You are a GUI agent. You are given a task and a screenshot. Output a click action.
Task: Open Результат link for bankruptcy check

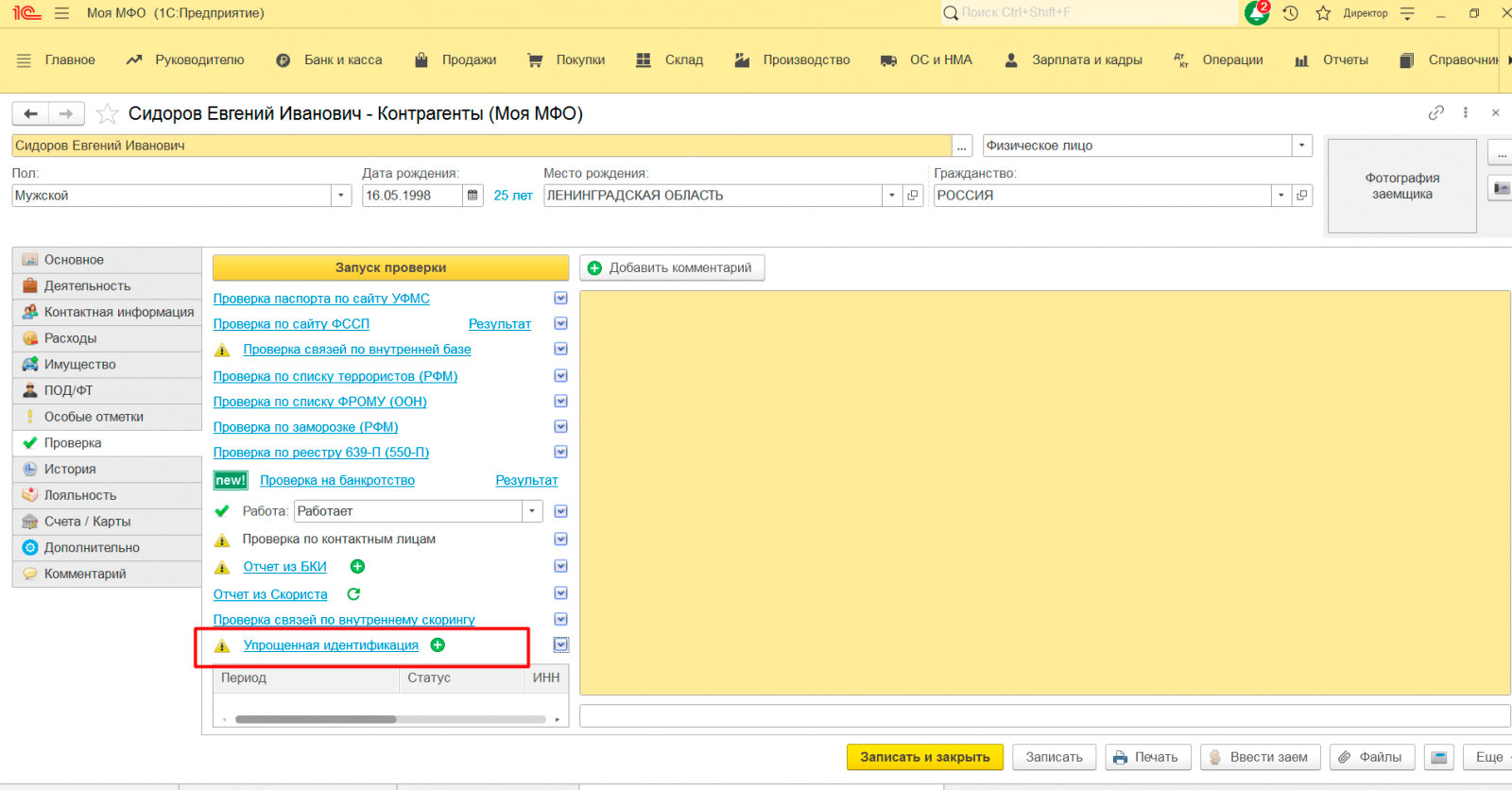(x=526, y=480)
